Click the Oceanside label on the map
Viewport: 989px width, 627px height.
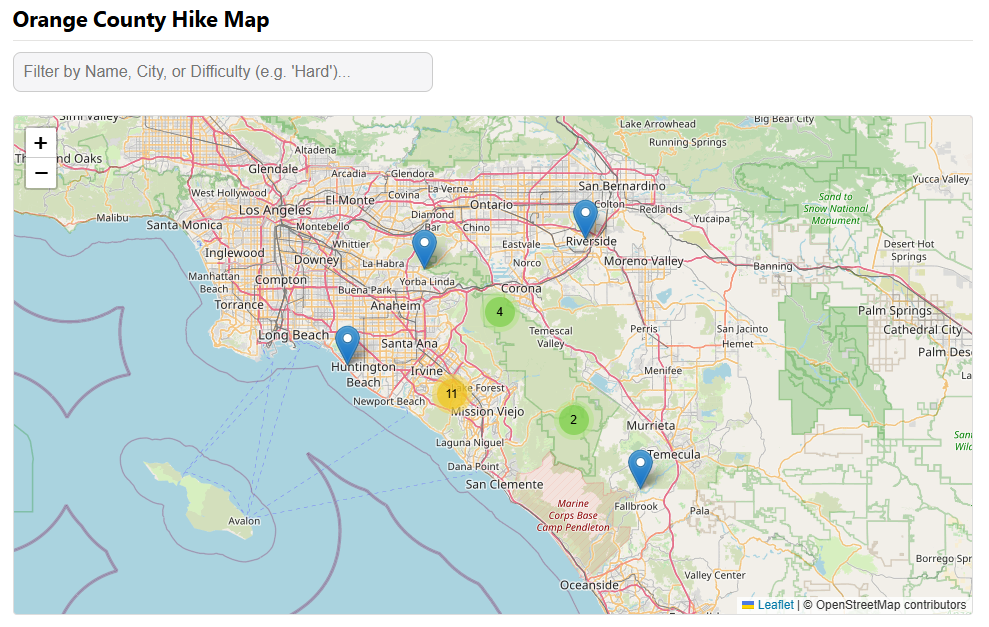point(589,585)
